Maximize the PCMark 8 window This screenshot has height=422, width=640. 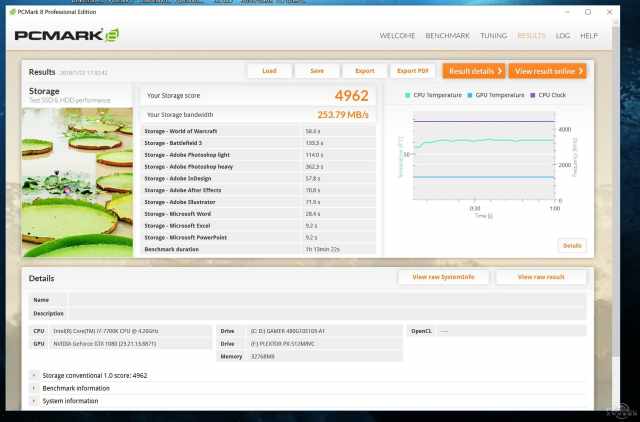588,12
